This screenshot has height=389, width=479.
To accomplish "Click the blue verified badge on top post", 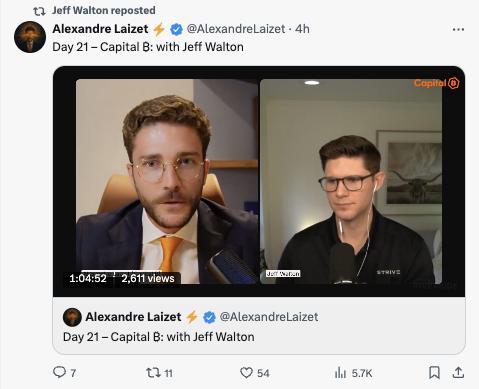I will coord(176,30).
